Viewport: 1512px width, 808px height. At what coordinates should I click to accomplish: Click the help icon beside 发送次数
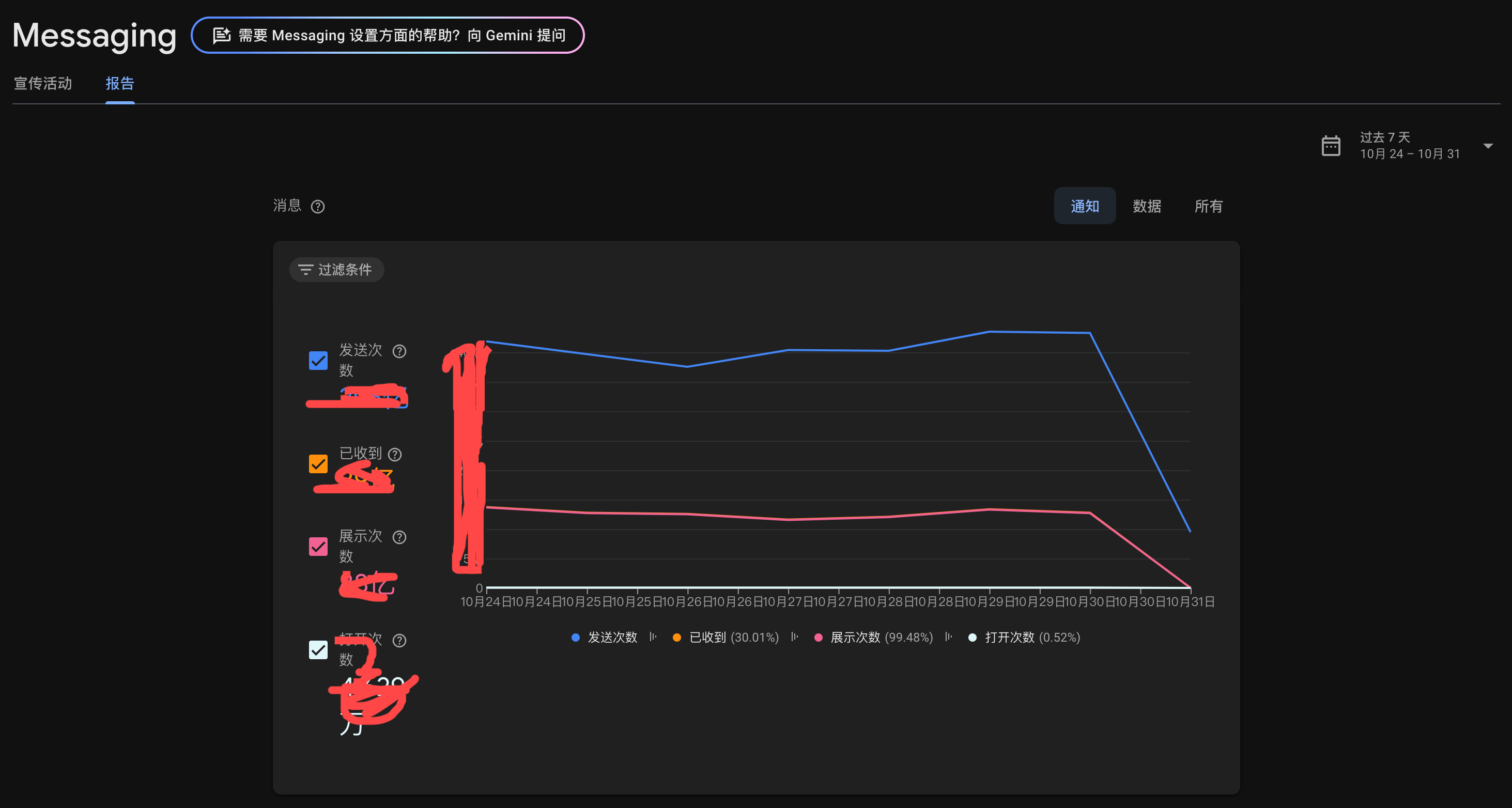tap(399, 351)
